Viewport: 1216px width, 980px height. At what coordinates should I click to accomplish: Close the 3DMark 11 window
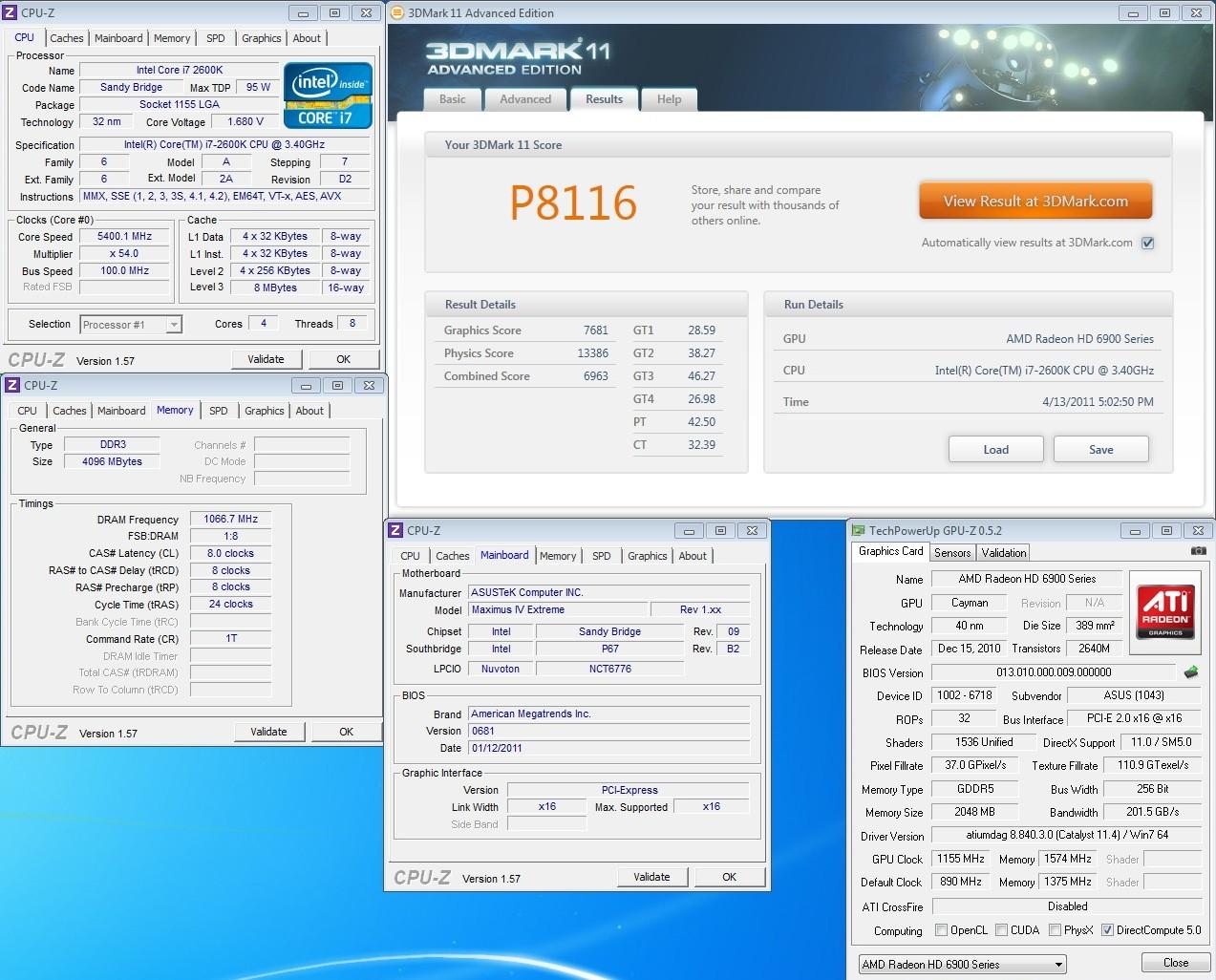coord(1196,13)
